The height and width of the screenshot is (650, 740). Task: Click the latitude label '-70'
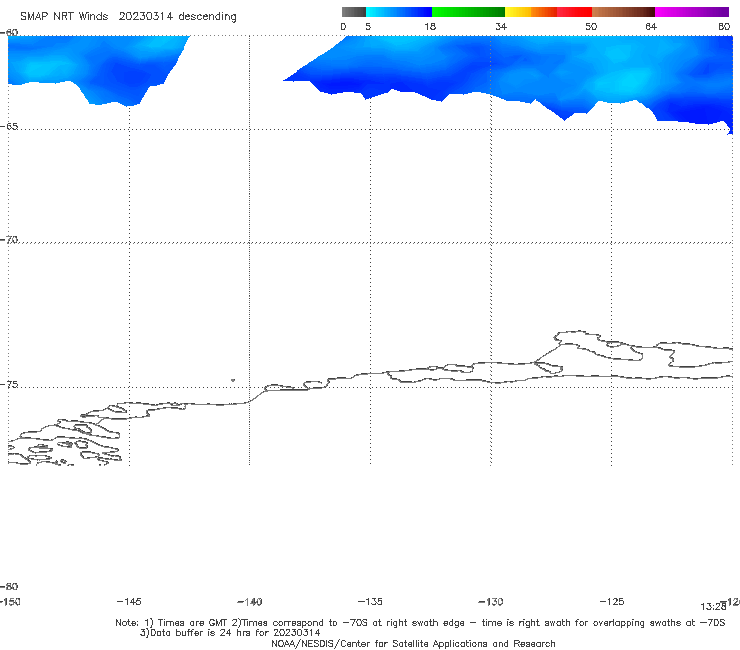point(9,240)
